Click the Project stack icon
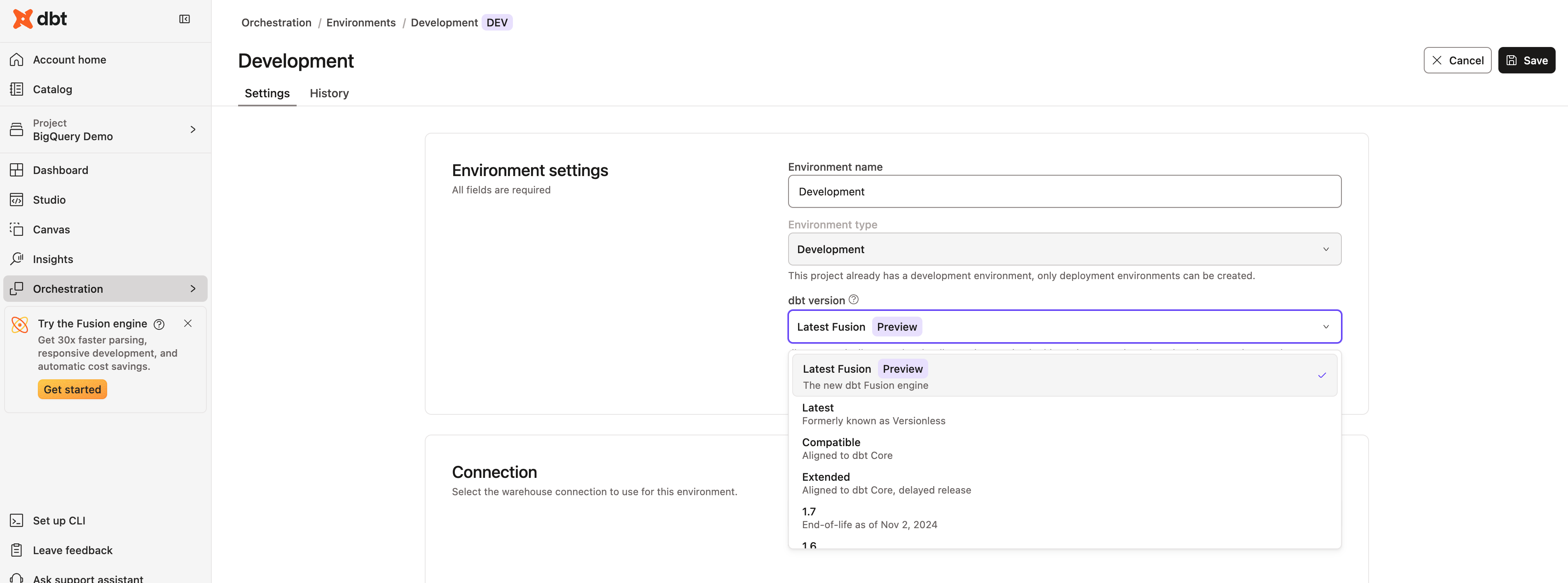Image resolution: width=1568 pixels, height=583 pixels. pos(17,129)
